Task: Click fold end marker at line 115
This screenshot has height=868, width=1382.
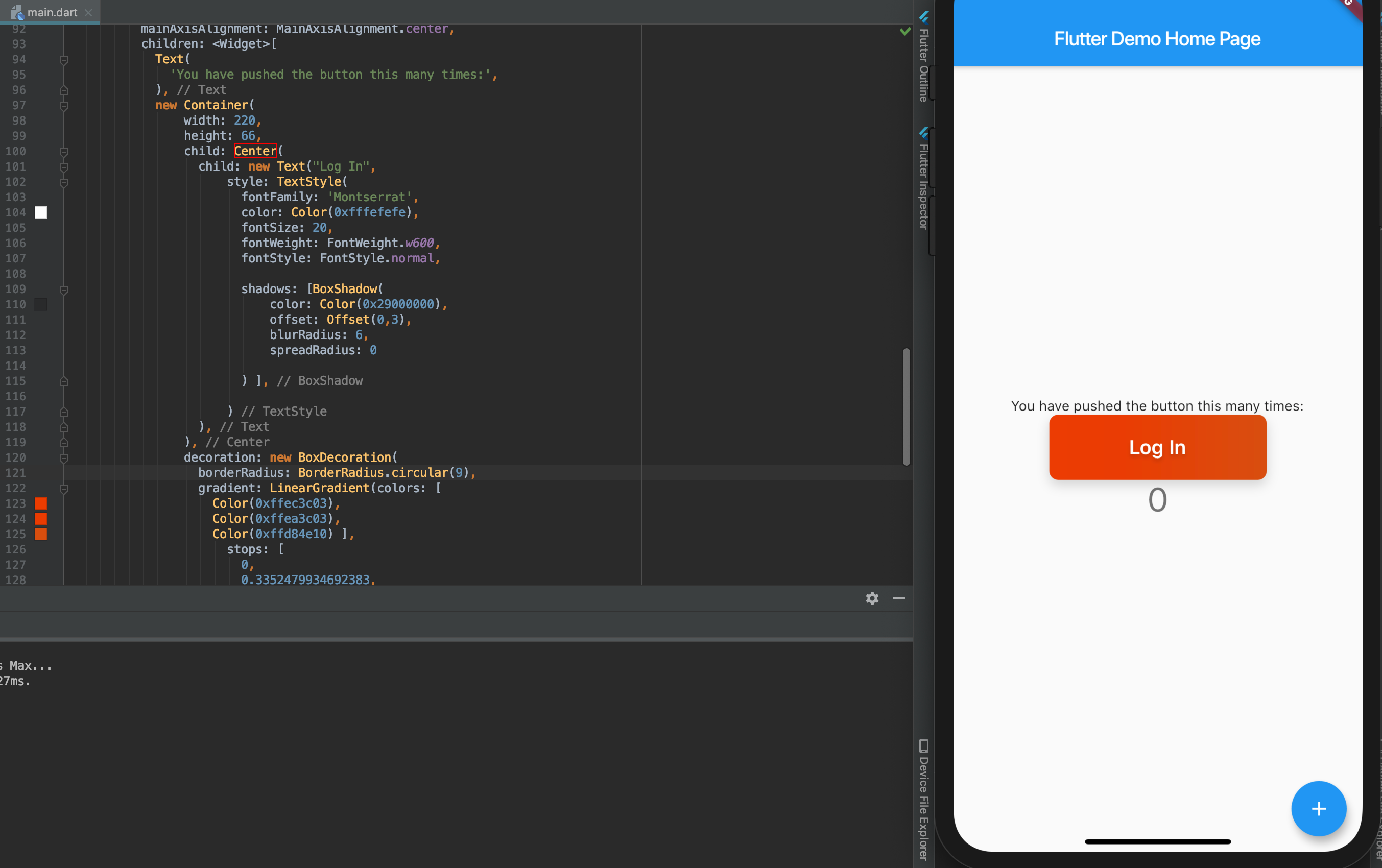Action: click(64, 381)
